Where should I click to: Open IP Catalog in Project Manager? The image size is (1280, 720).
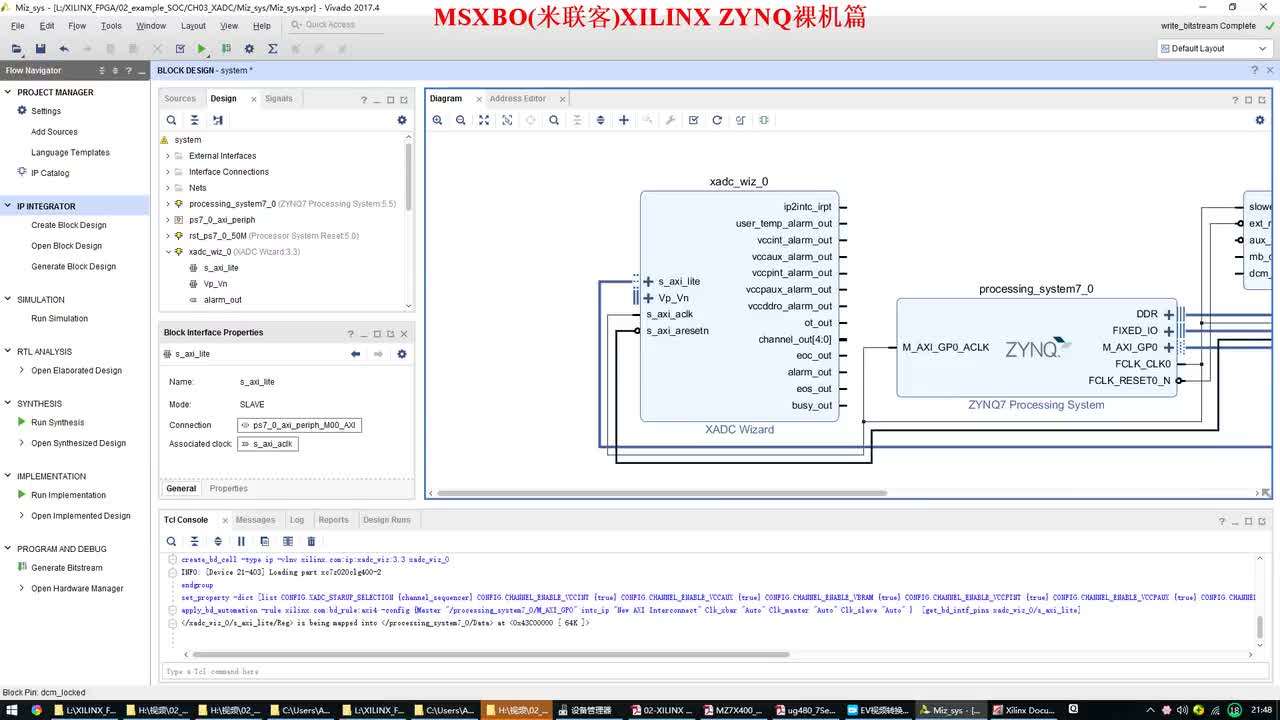click(50, 173)
